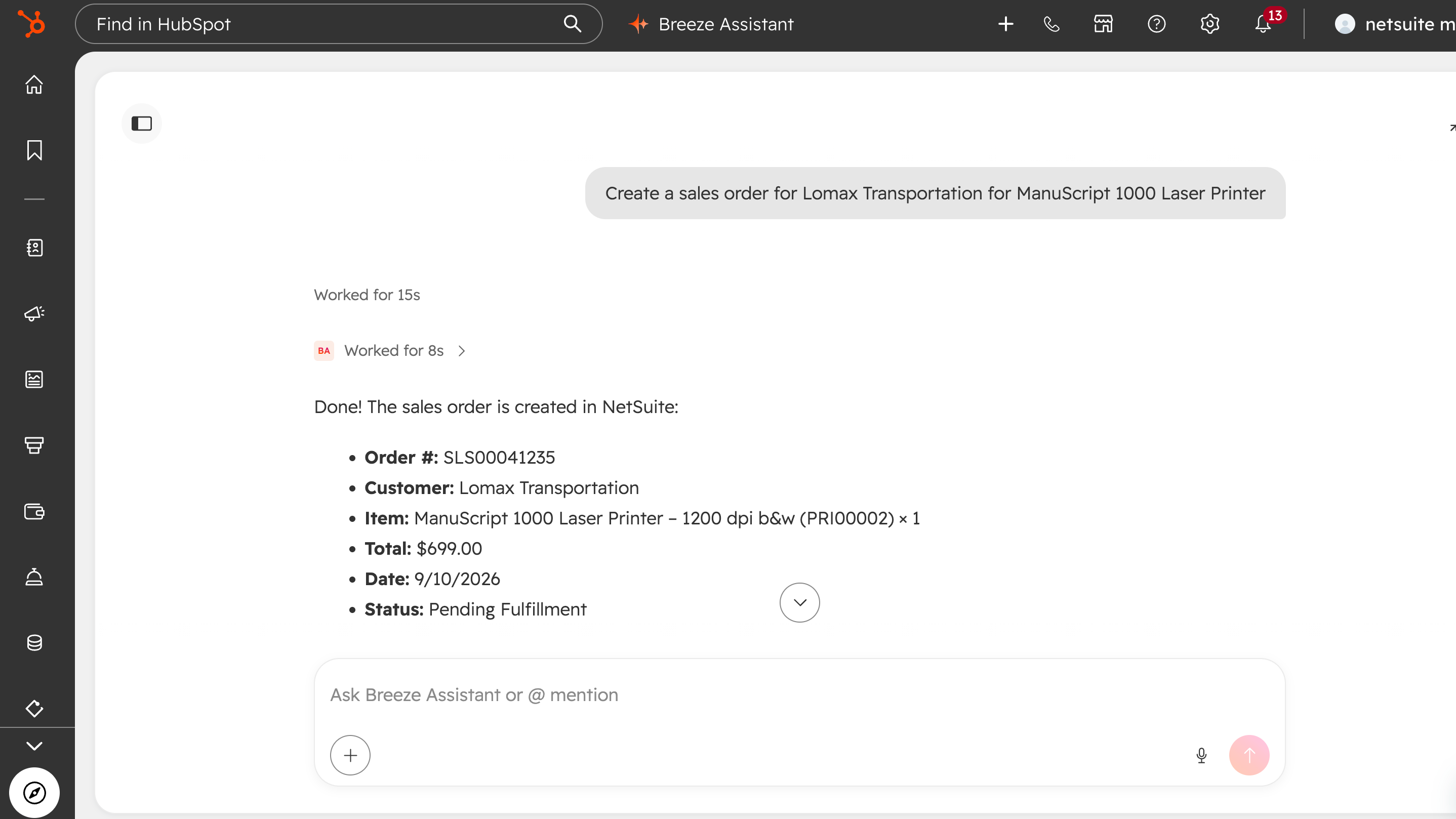Click the order number SLS00041235
Screen dimensions: 1456x819
point(499,457)
